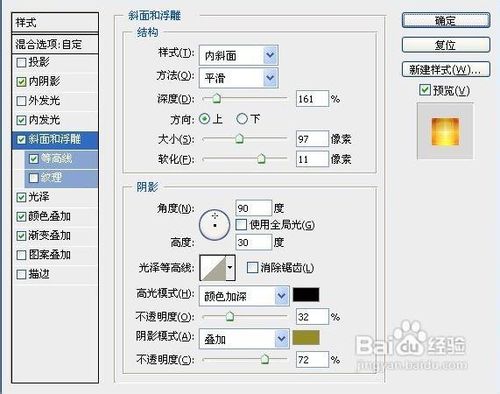Select the 下 direction radio button

point(242,119)
